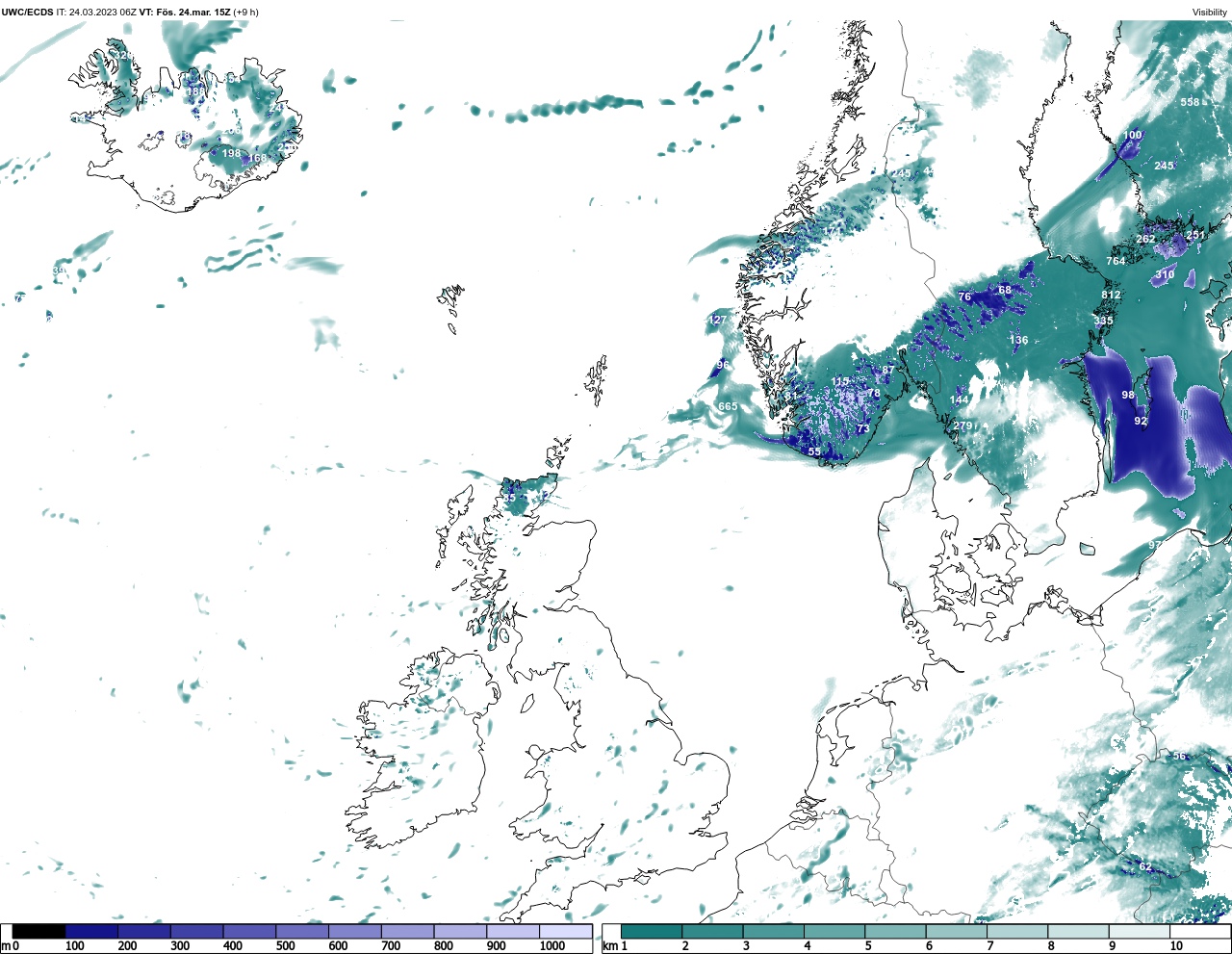
Task: Click the '92' value in the Baltic fog area
Action: tap(1141, 421)
